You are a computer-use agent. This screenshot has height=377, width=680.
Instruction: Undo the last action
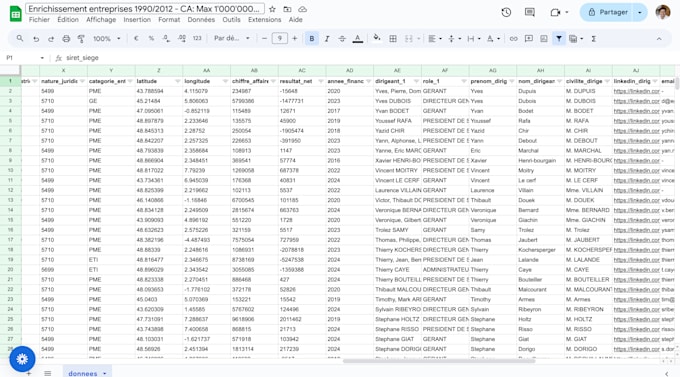[x=36, y=39]
